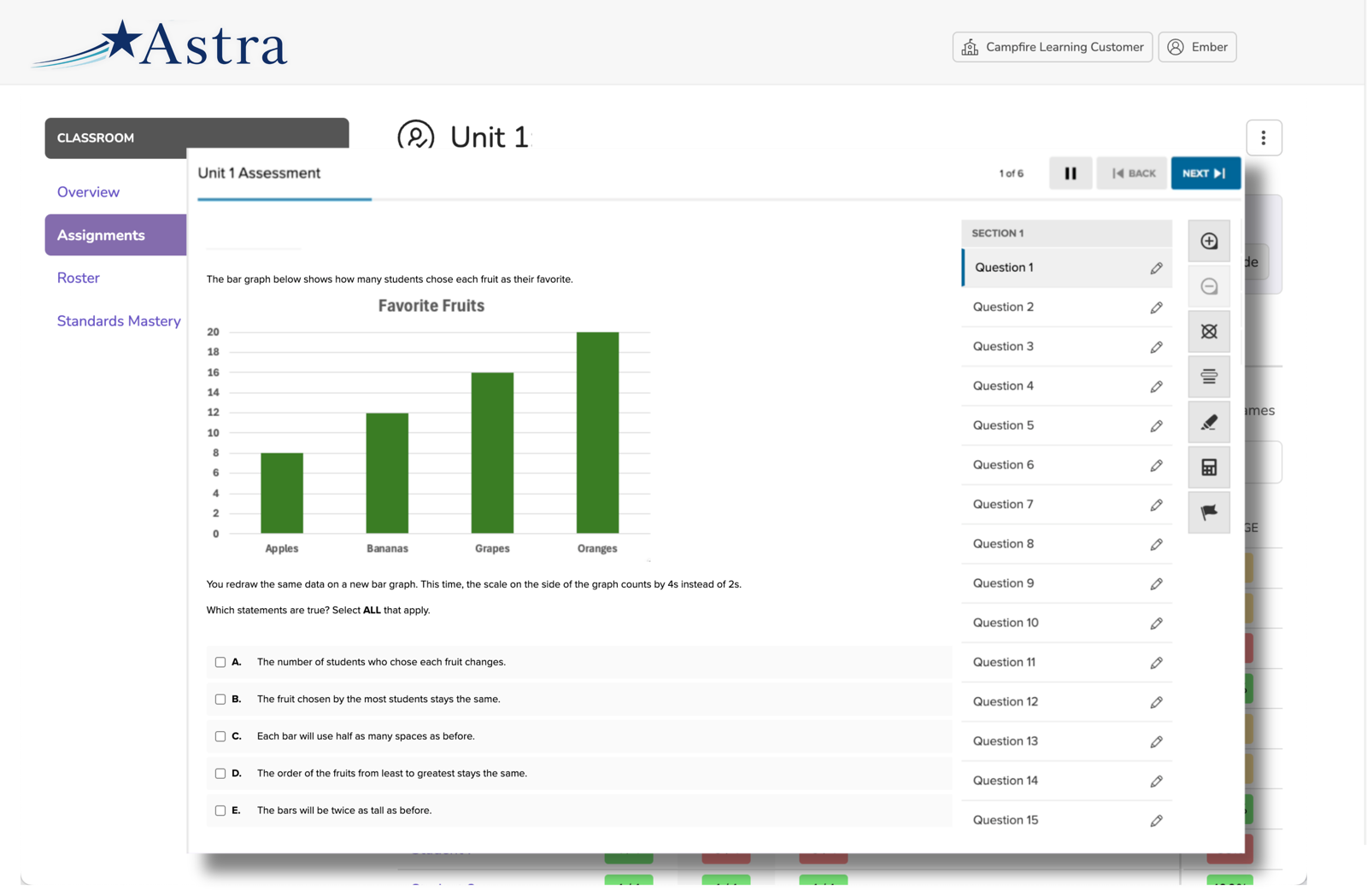1367x896 pixels.
Task: Click the pencil icon beside Question 10
Action: [1156, 623]
